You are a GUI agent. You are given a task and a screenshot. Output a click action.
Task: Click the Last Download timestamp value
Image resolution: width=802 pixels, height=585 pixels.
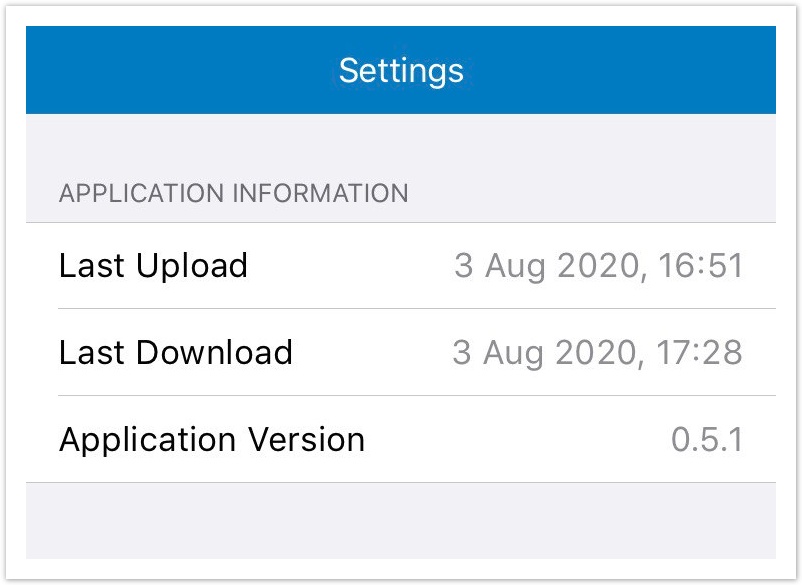[598, 353]
